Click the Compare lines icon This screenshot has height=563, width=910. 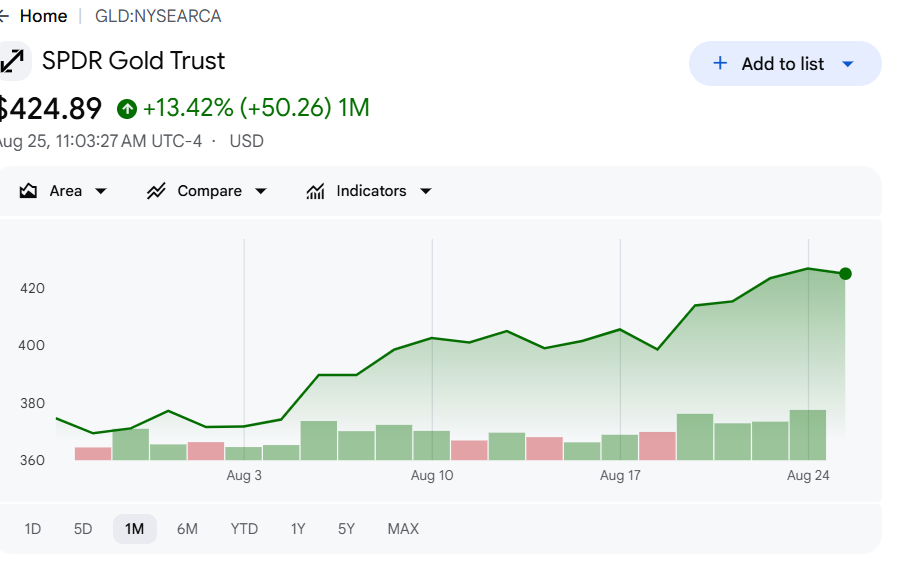156,191
